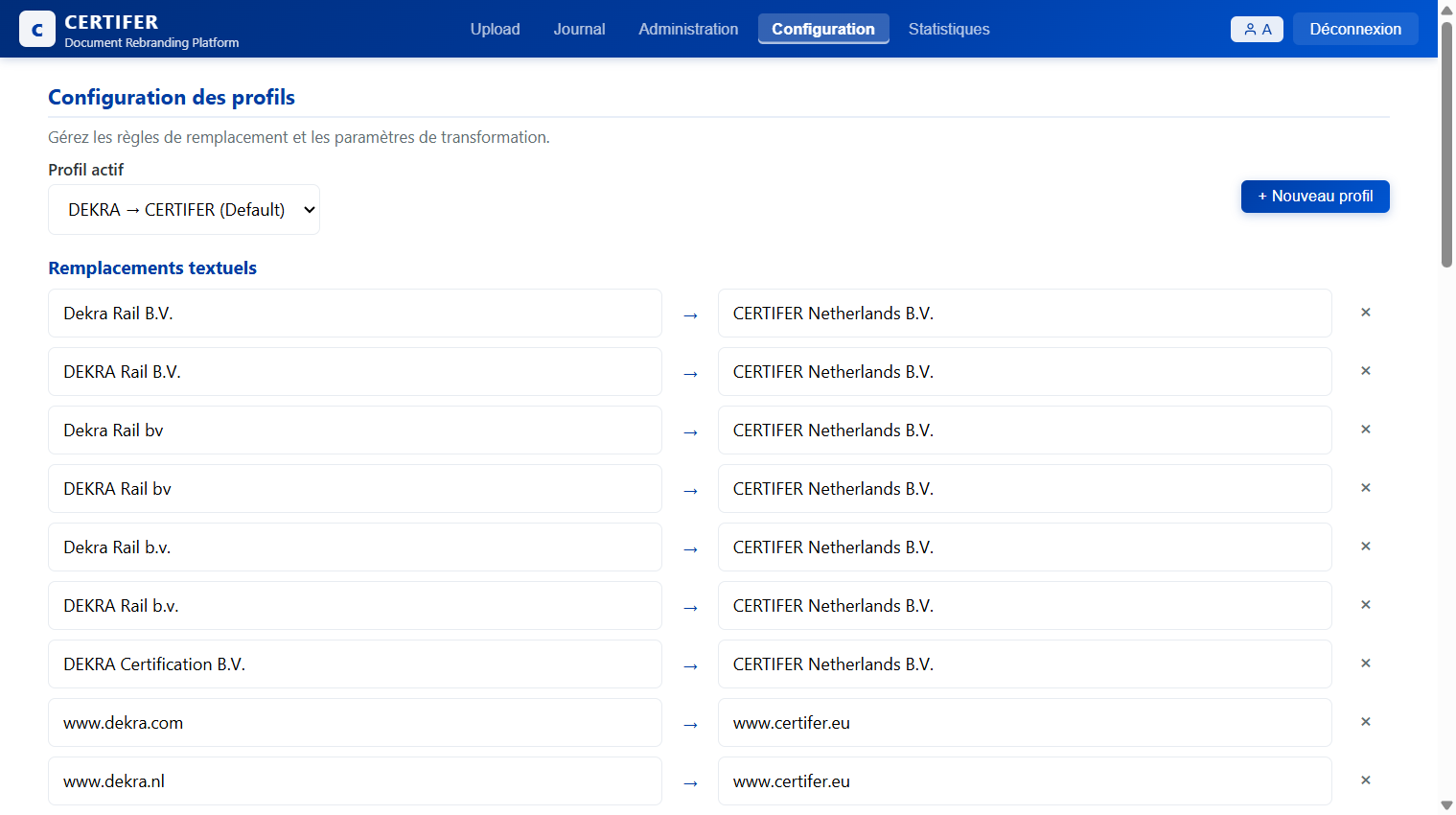Click the 'Dekra Rail bv' source text field
This screenshot has width=1456, height=815.
coord(354,430)
